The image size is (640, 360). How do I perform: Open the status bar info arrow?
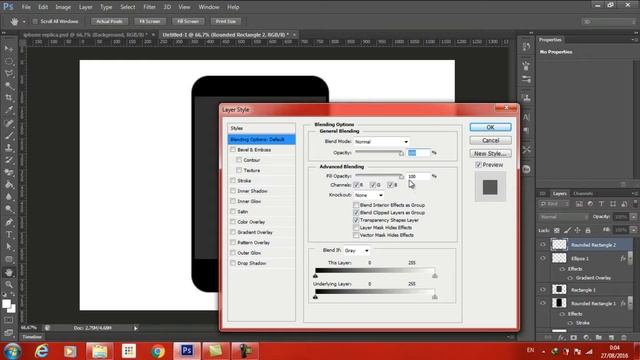point(136,328)
